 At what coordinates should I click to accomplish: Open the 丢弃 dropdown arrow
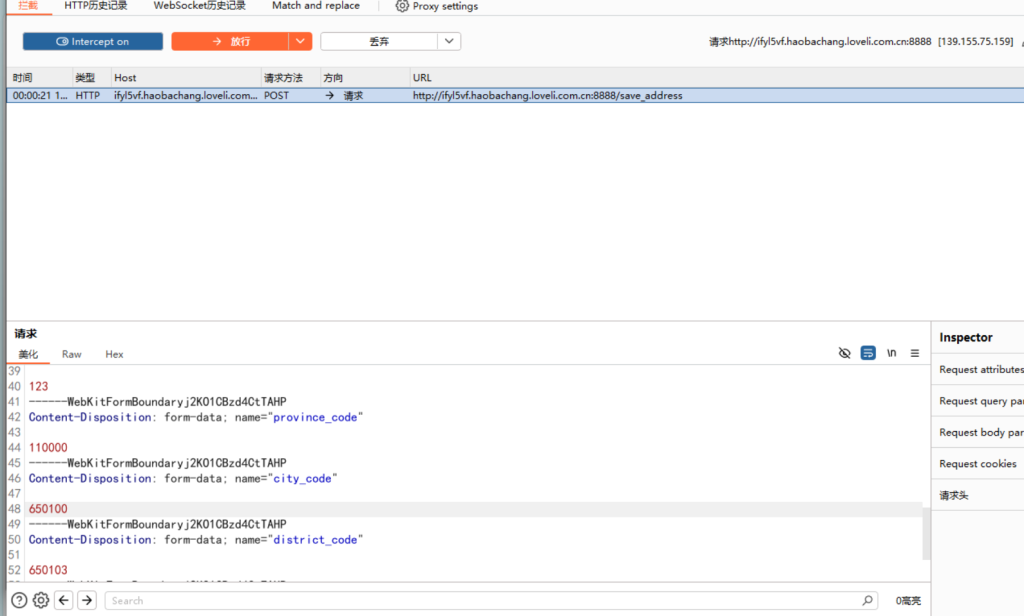click(x=449, y=42)
